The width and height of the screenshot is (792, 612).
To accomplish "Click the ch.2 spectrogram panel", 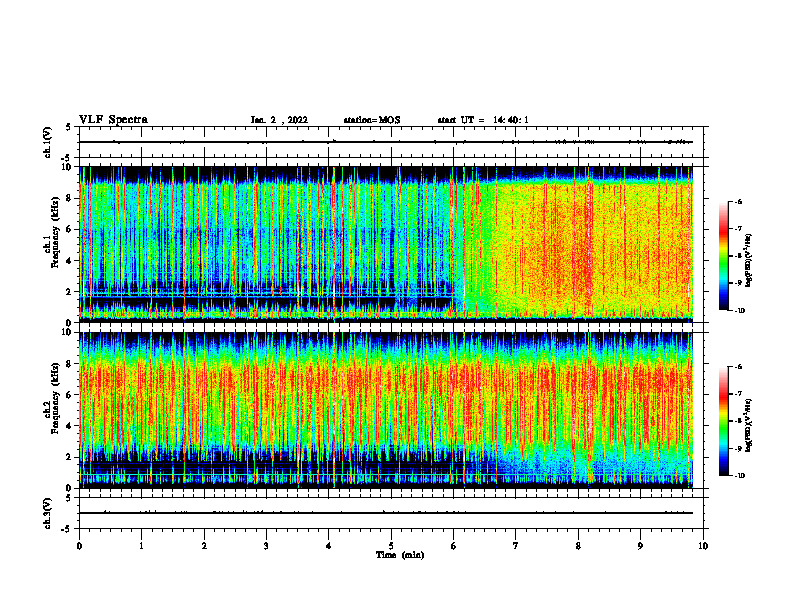I will [391, 410].
